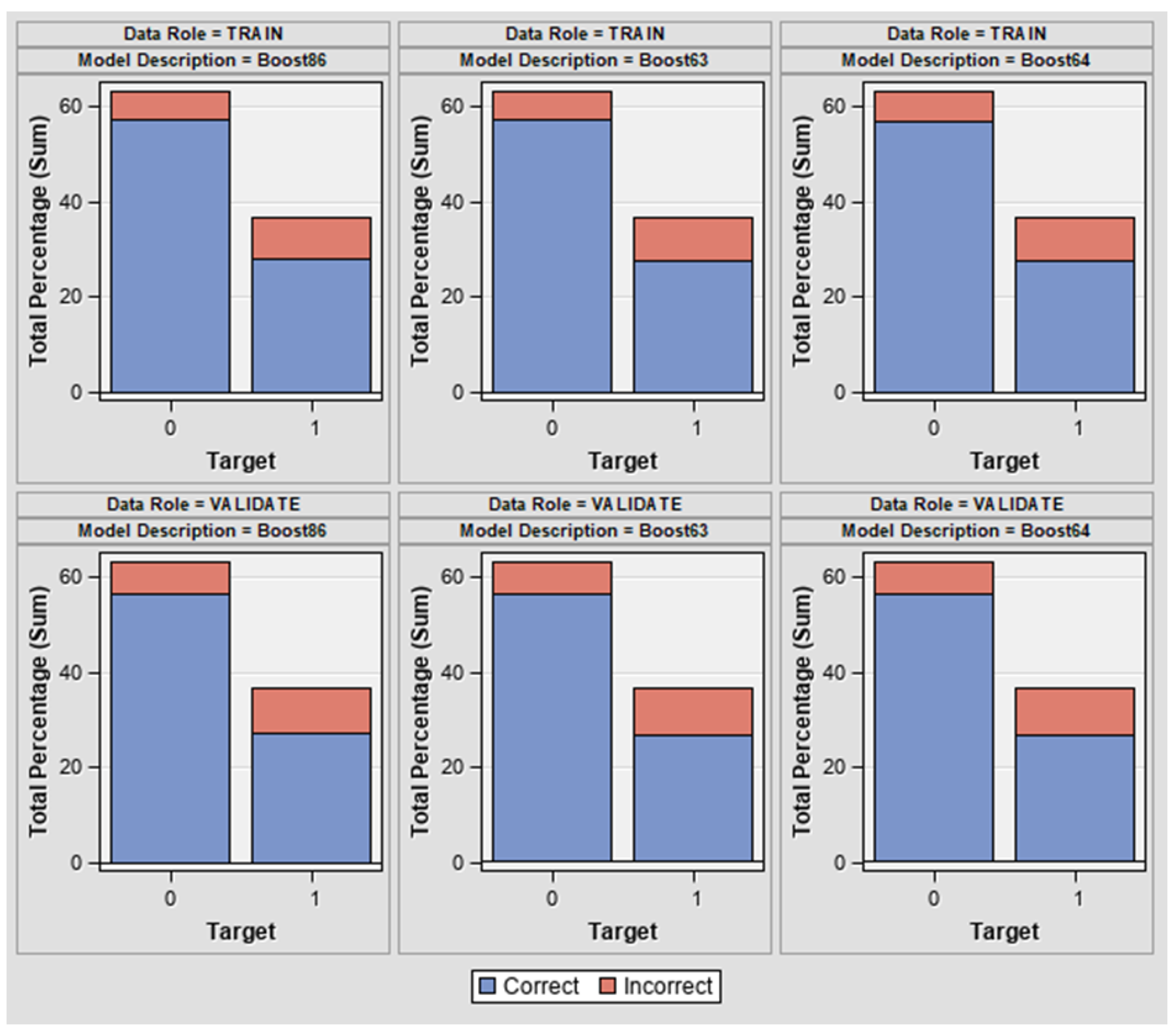Select red Incorrect segment for target 1 in VALIDATE Boost64
1176x1033 pixels.
pos(1075,711)
